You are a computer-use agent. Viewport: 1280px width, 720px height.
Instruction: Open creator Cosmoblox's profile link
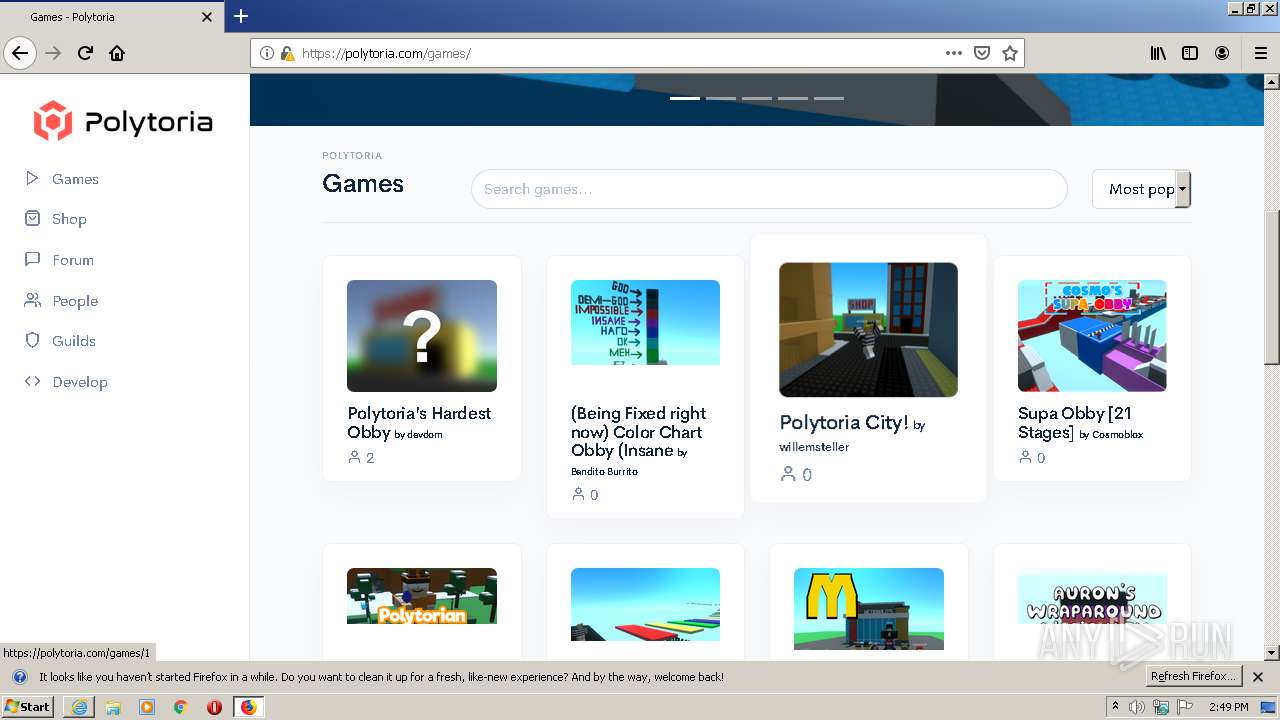pos(1118,435)
